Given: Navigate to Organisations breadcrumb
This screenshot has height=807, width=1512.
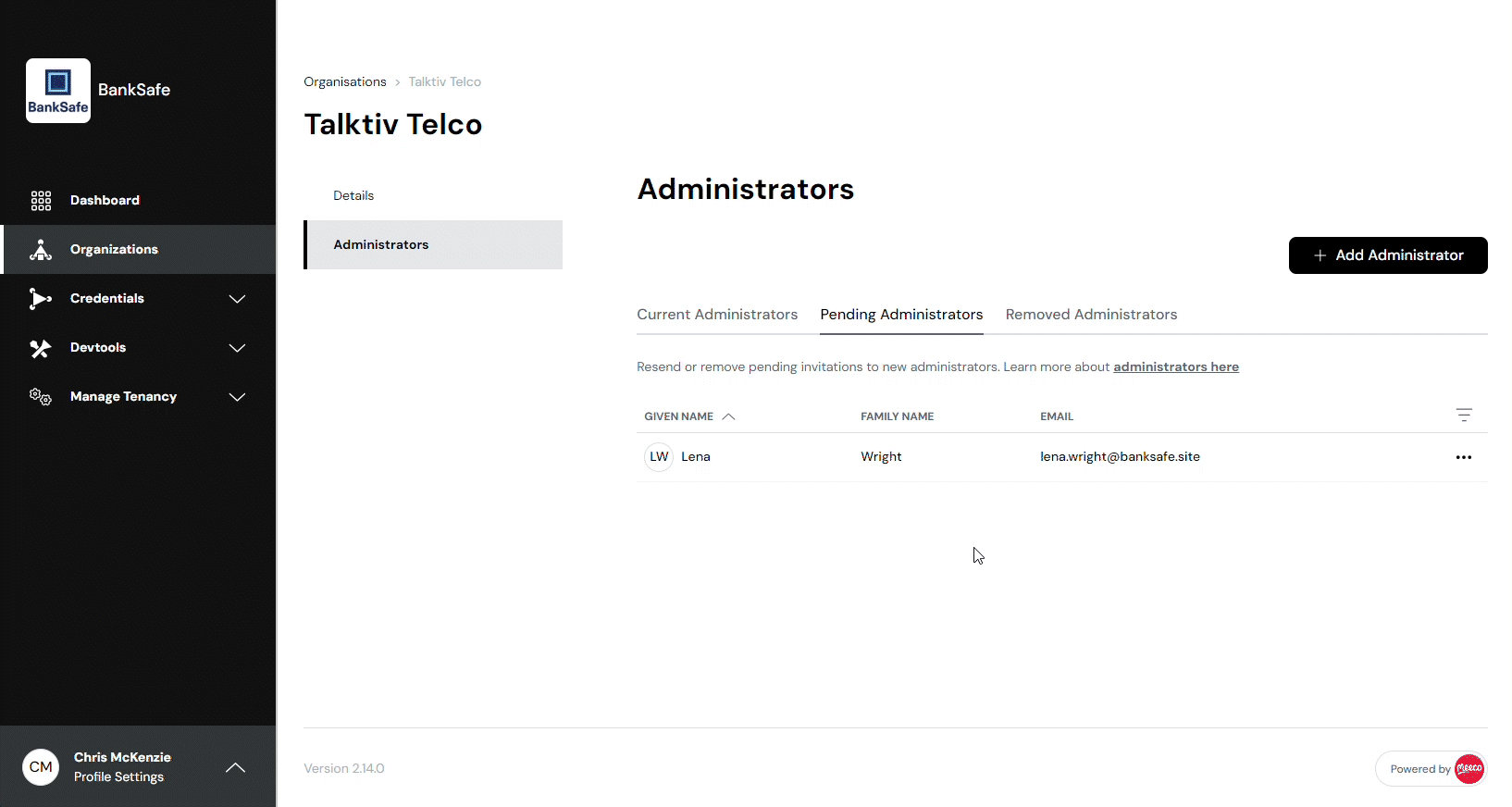Looking at the screenshot, I should click(345, 81).
